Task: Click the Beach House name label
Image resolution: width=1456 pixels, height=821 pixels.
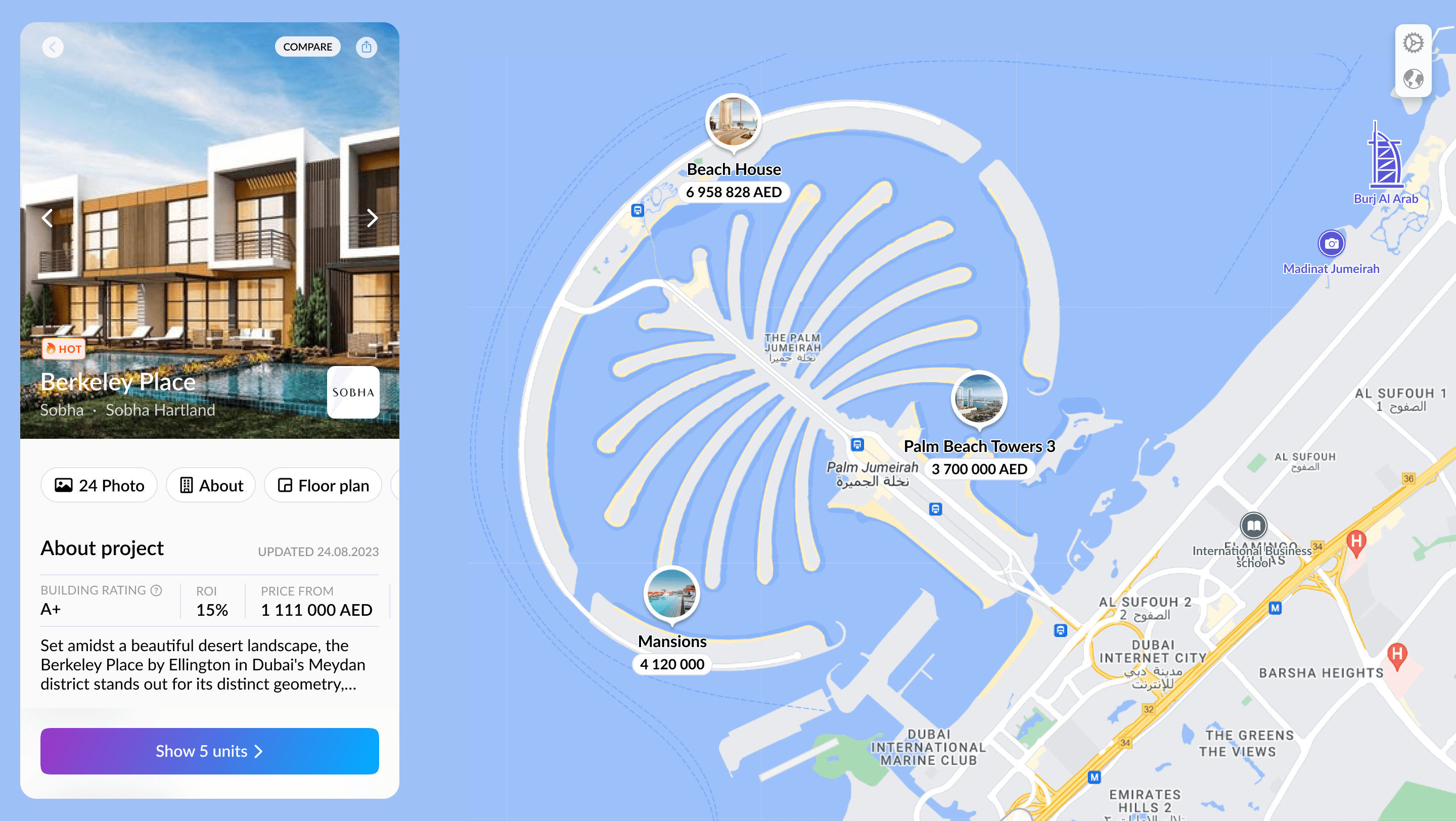Action: pyautogui.click(x=734, y=169)
